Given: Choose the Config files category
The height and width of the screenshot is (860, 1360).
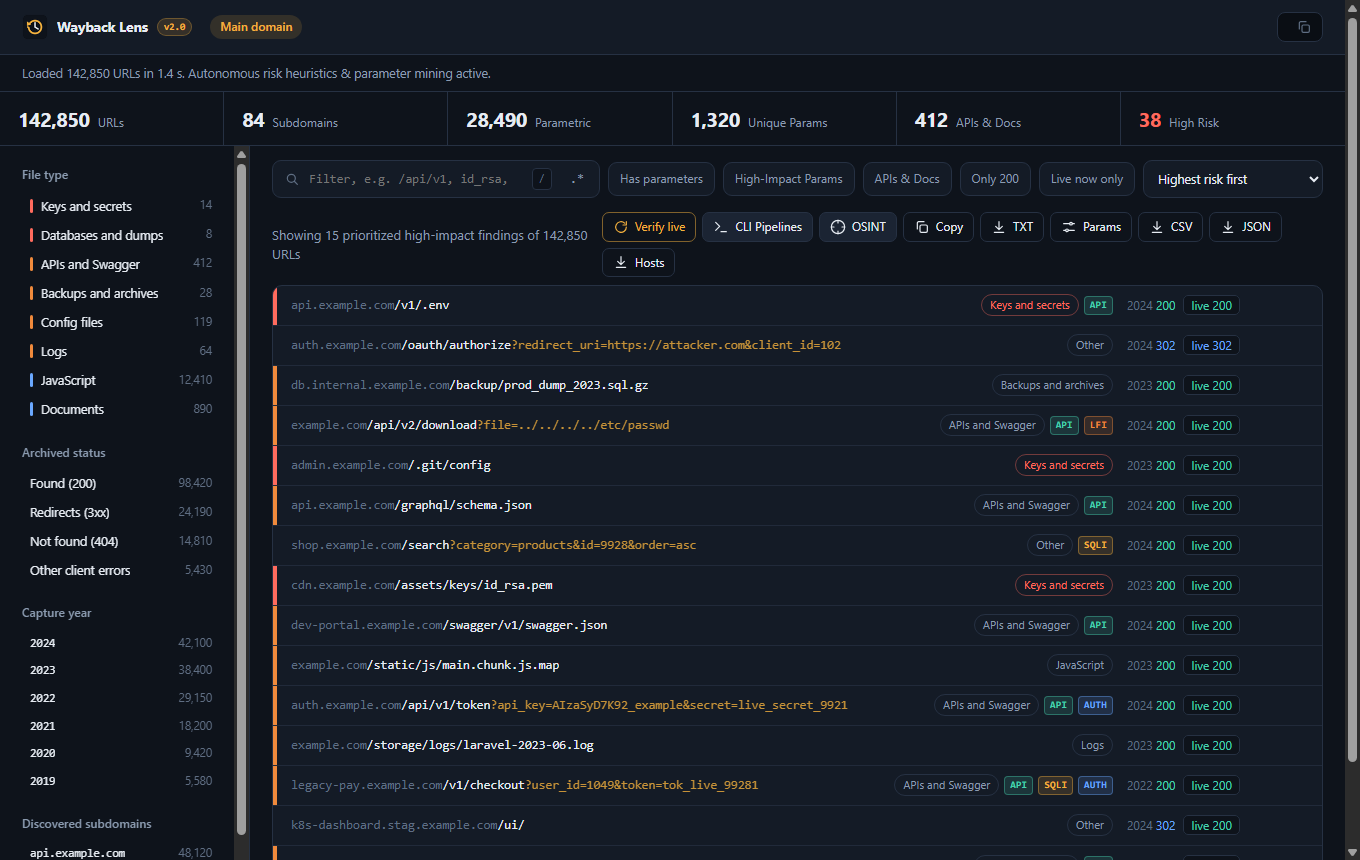Looking at the screenshot, I should (x=121, y=322).
